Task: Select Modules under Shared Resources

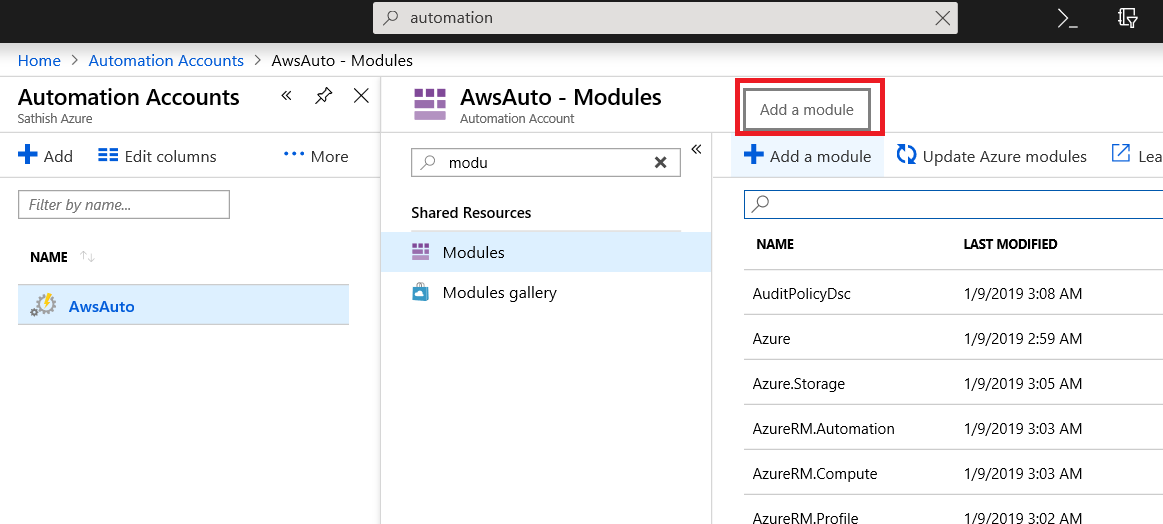Action: tap(473, 252)
